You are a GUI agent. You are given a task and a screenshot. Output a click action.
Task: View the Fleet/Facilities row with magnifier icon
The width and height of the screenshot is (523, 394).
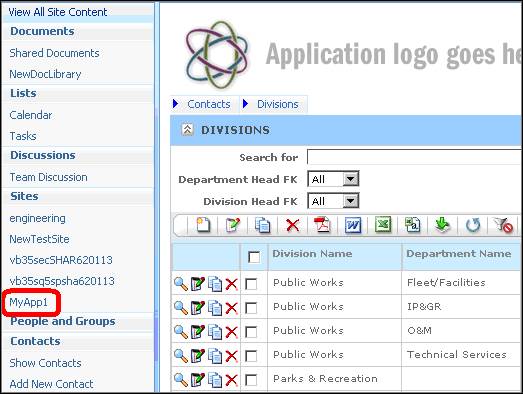coord(181,285)
